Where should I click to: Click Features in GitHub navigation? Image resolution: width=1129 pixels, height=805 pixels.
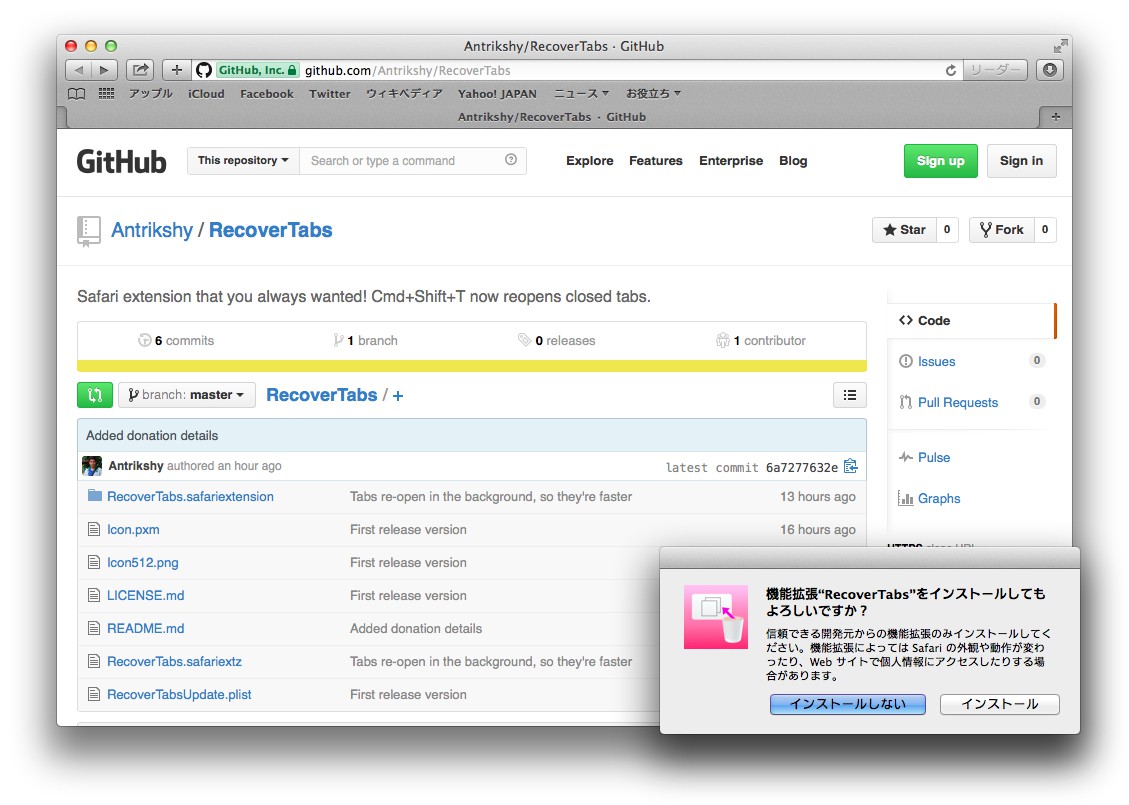point(655,161)
